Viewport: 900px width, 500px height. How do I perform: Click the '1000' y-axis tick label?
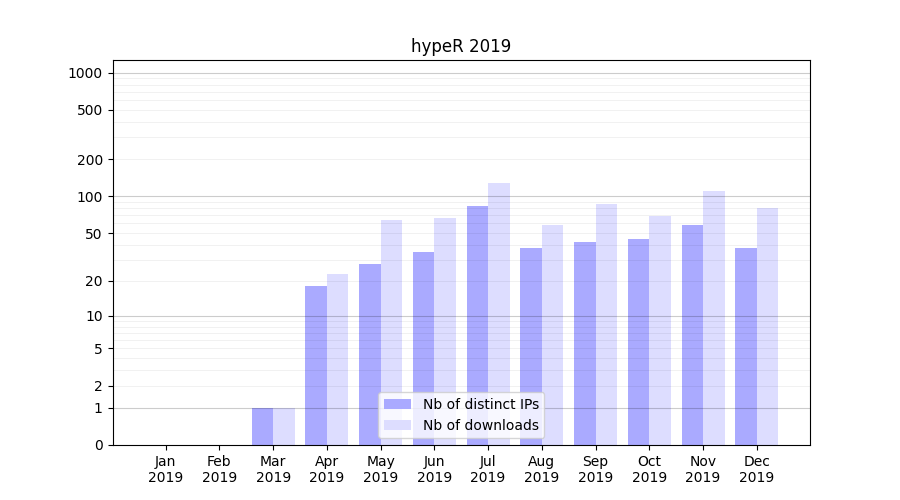(x=84, y=73)
